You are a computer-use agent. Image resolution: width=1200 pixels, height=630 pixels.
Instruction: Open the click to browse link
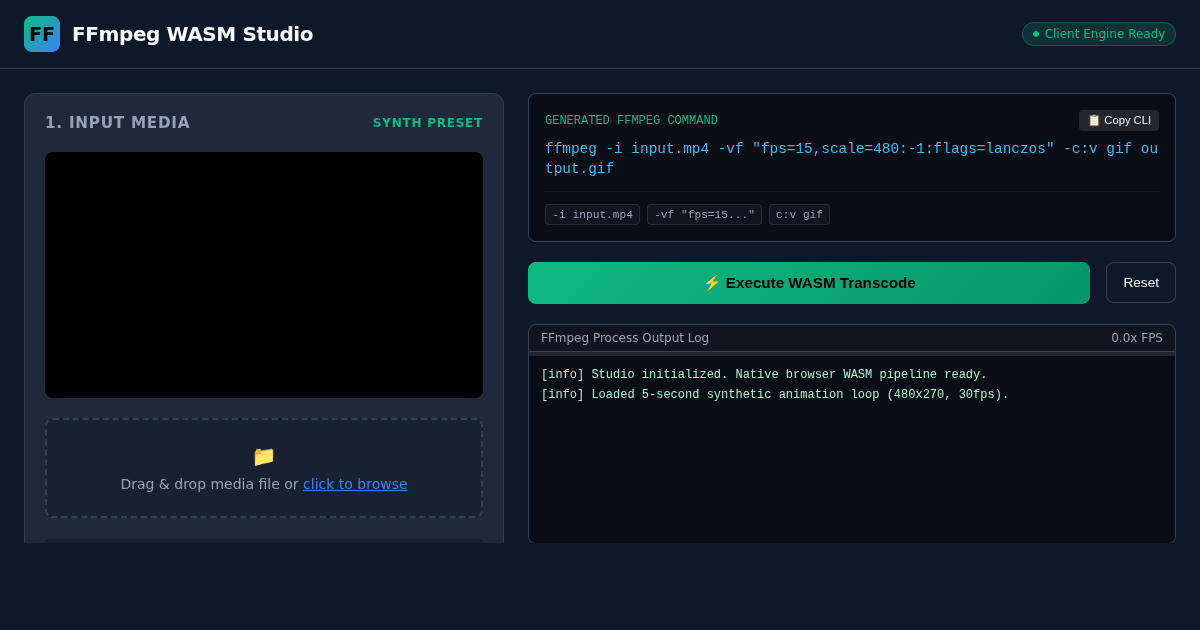coord(355,484)
